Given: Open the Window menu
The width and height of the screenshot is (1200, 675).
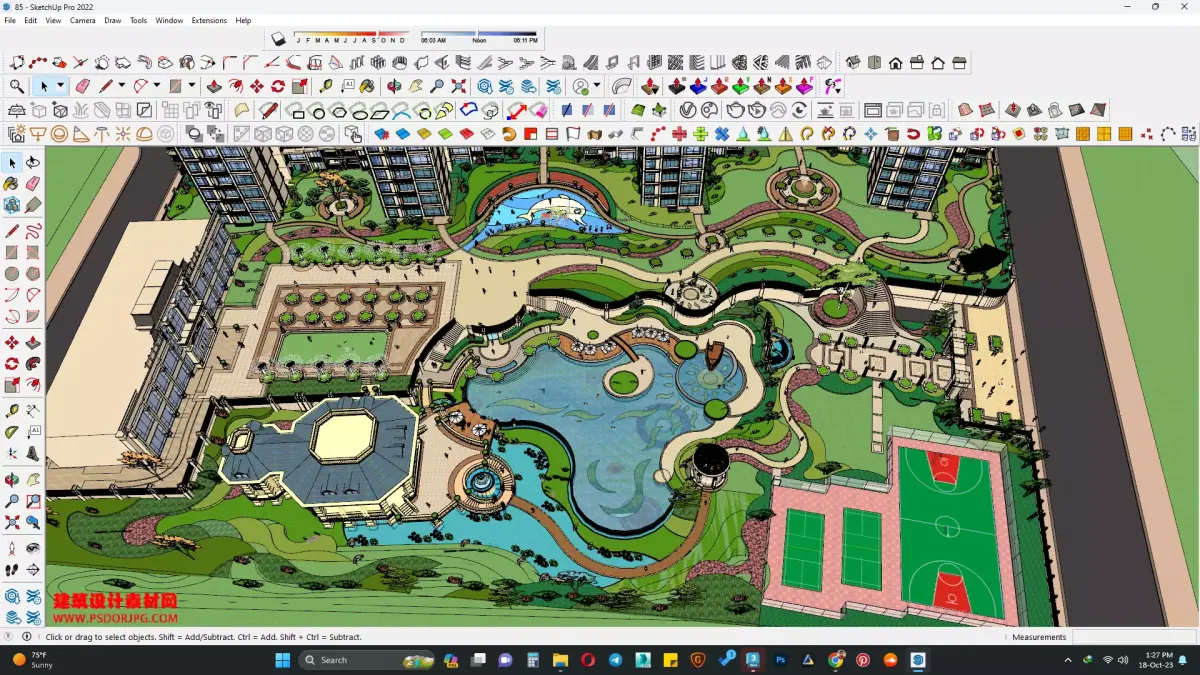Looking at the screenshot, I should pyautogui.click(x=169, y=20).
